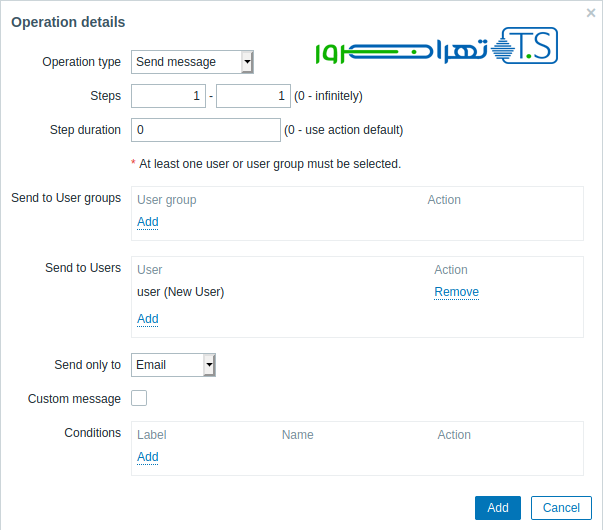The height and width of the screenshot is (530, 603).
Task: Enable the Custom message checkbox
Action: coord(139,398)
